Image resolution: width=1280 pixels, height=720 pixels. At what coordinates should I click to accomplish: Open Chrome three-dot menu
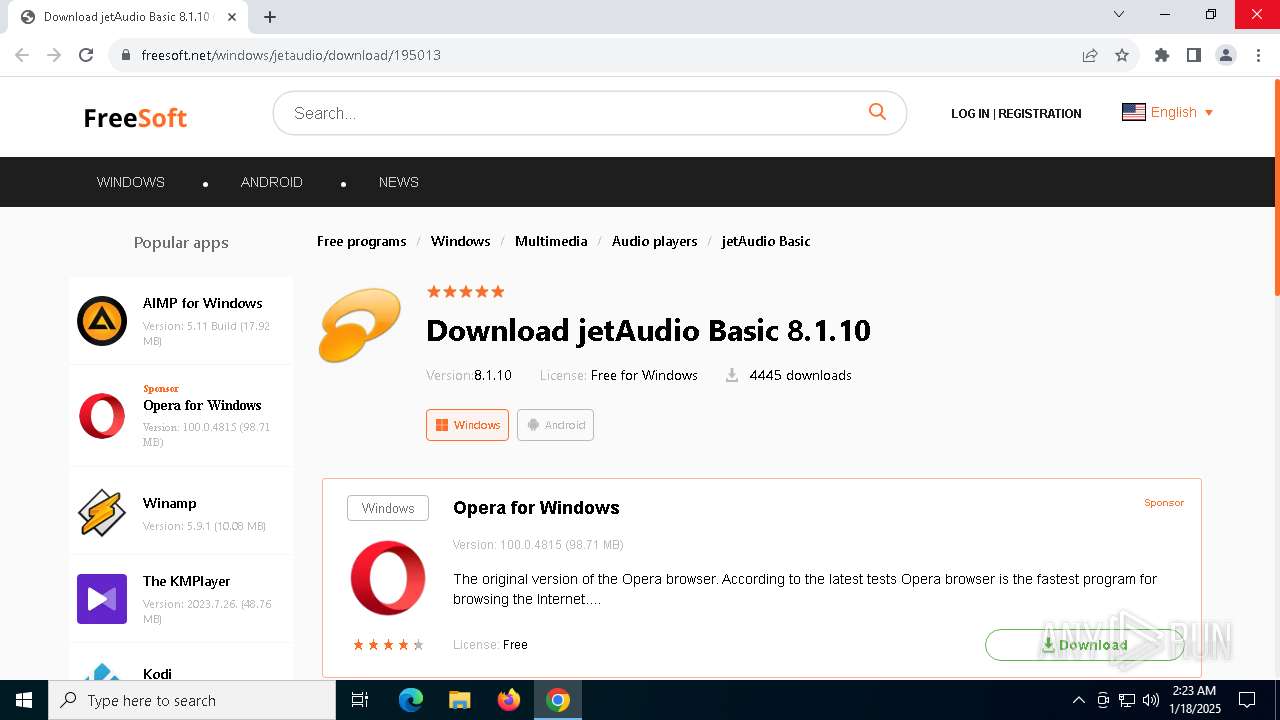point(1258,55)
